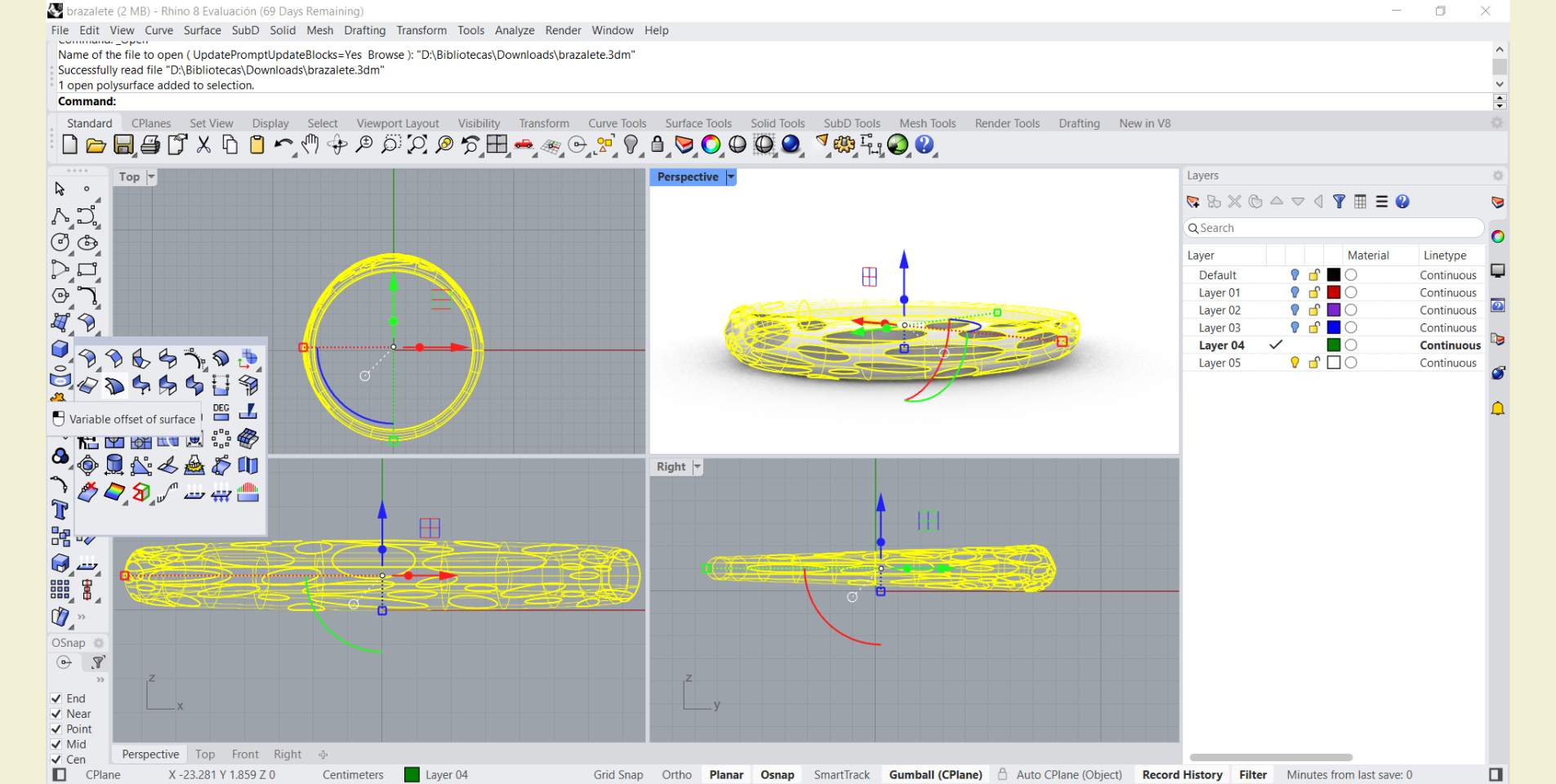This screenshot has height=784, width=1556.
Task: Click the New layer icon in Layers panel
Action: 1193,202
